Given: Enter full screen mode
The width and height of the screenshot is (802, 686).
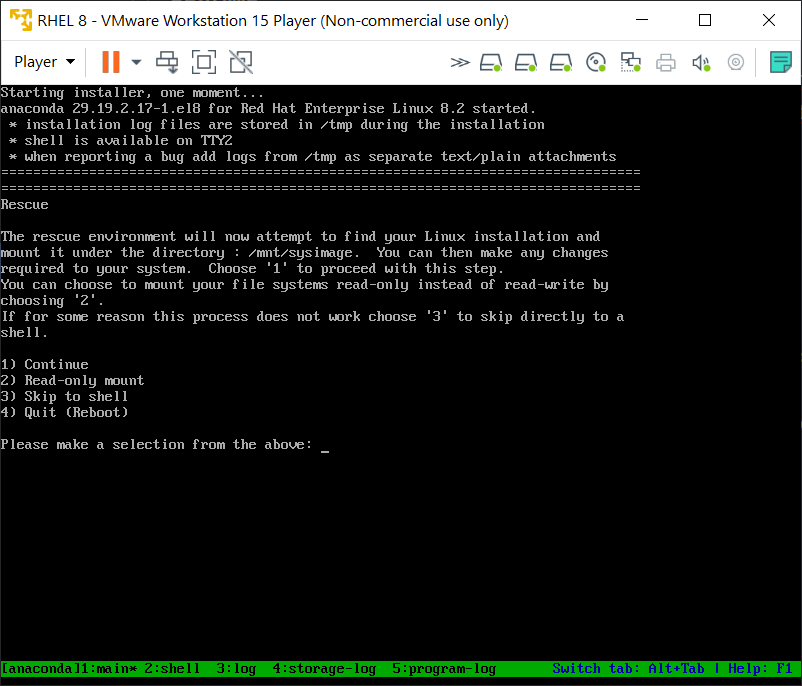Looking at the screenshot, I should point(204,62).
